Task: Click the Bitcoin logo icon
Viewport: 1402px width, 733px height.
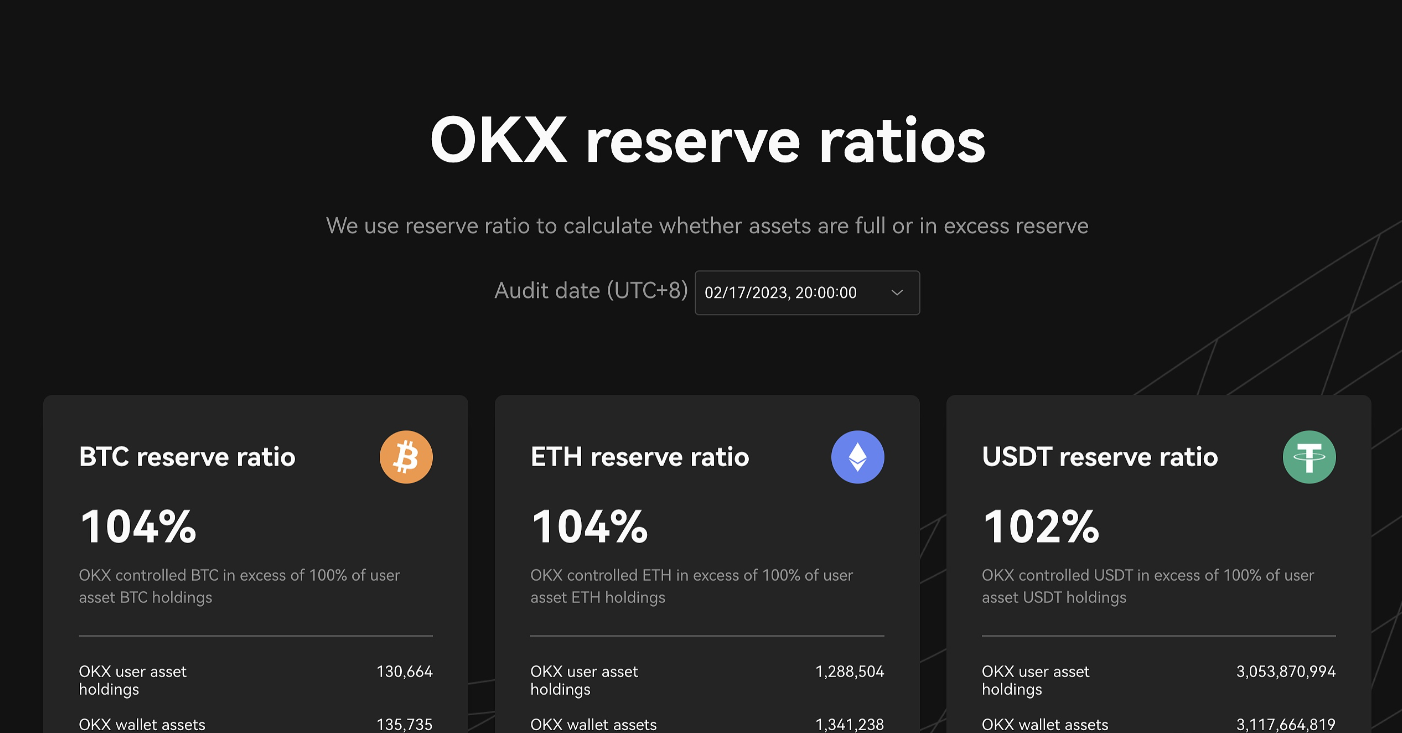Action: tap(406, 457)
